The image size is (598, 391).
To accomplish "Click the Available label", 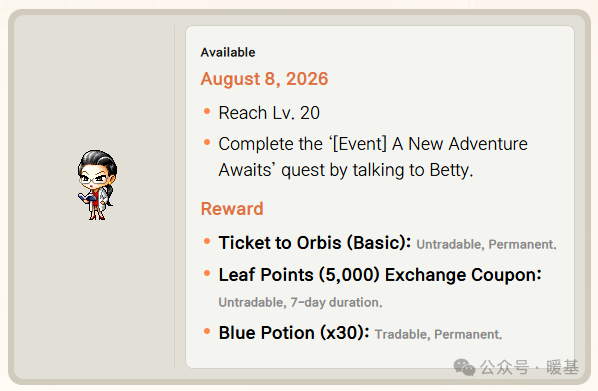I will click(228, 52).
